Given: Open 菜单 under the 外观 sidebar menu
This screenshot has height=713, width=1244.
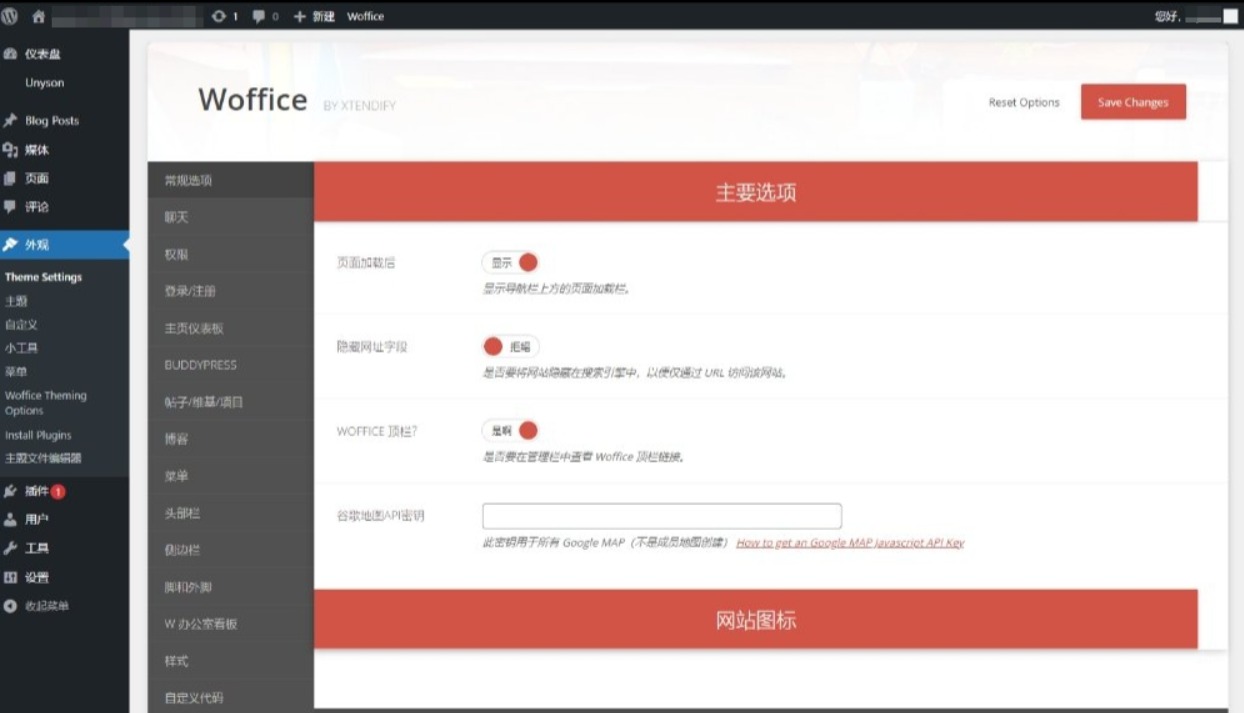Looking at the screenshot, I should coord(16,372).
